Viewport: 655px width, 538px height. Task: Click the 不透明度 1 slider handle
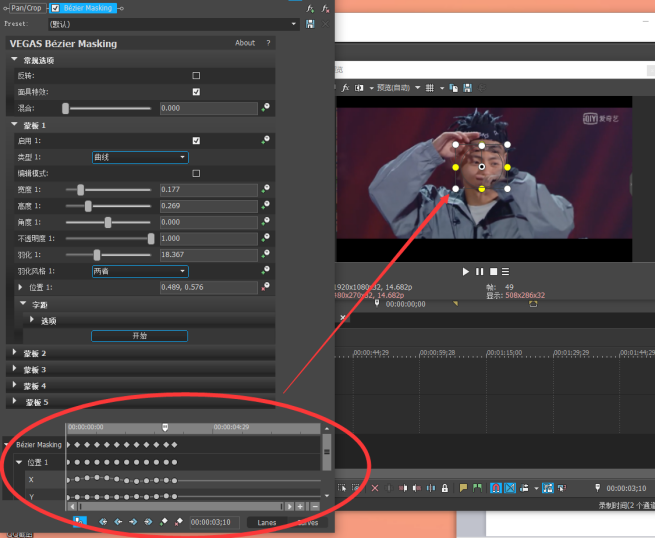(x=151, y=239)
